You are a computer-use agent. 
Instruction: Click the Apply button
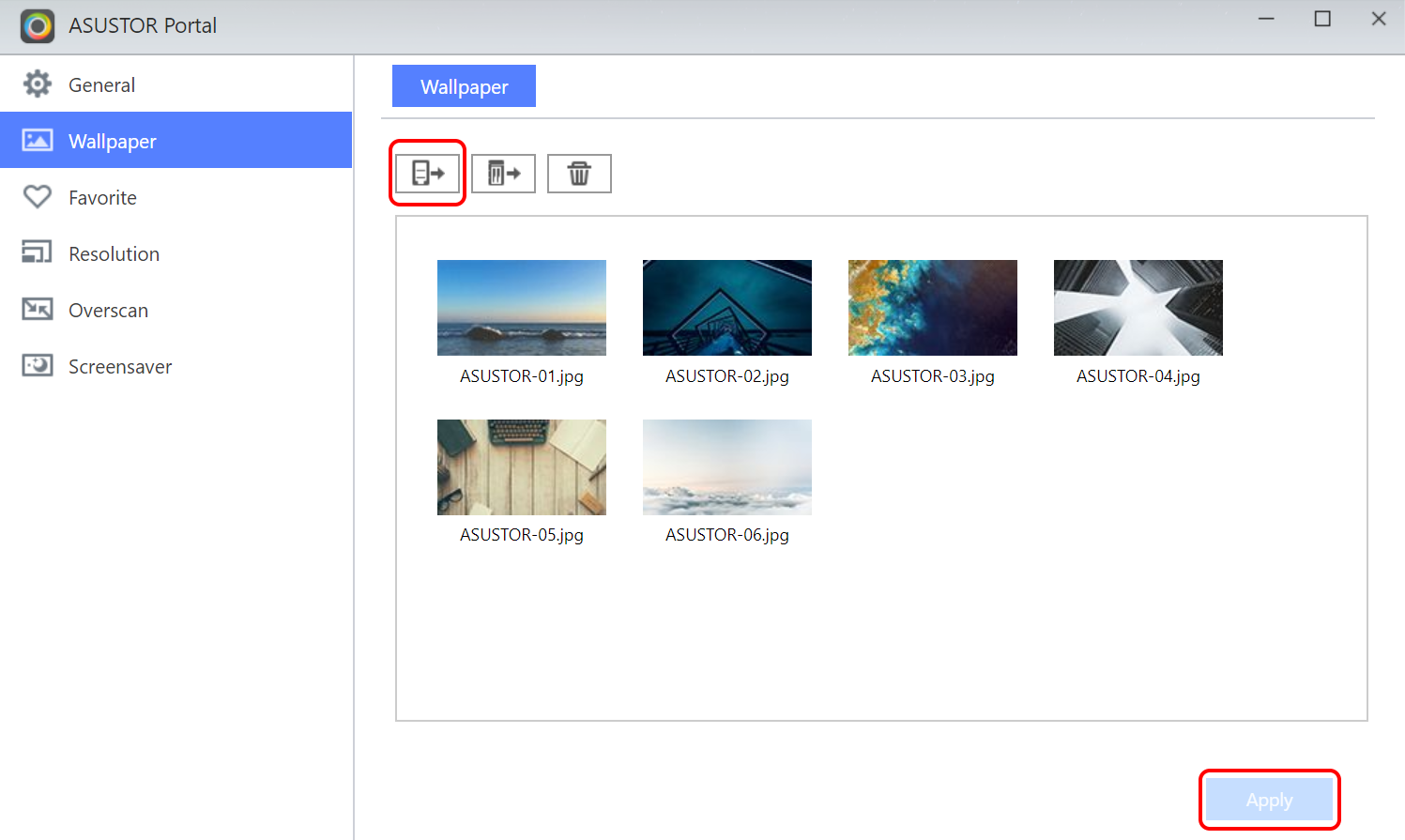tap(1269, 800)
